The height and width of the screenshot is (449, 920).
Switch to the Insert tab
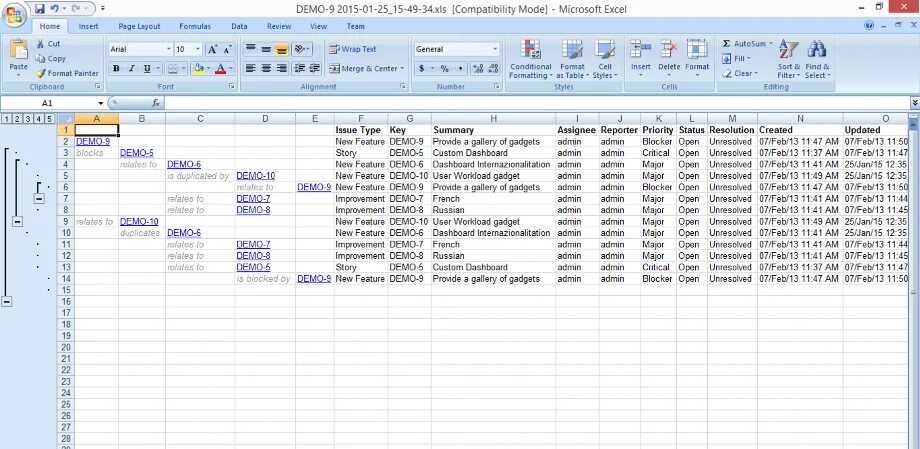pyautogui.click(x=89, y=26)
